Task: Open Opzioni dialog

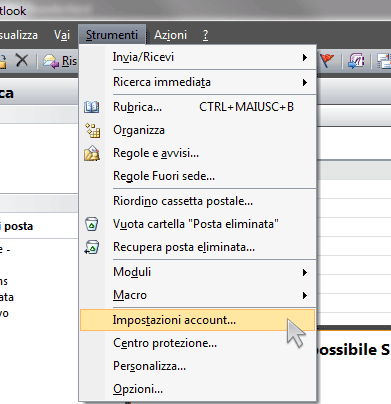Action: [x=198, y=389]
